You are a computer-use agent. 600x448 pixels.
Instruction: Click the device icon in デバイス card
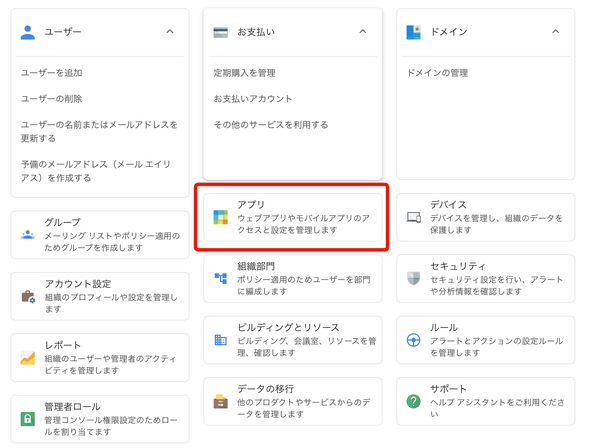point(414,217)
